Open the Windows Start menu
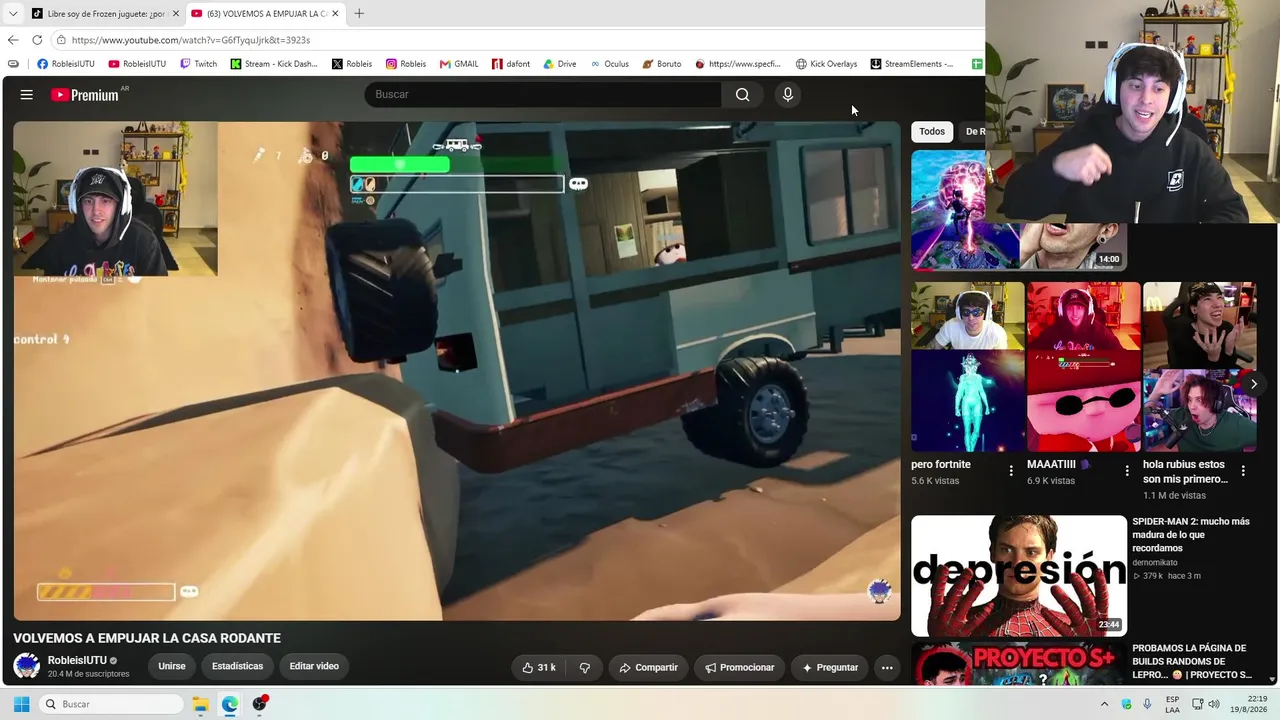1280x720 pixels. click(21, 704)
